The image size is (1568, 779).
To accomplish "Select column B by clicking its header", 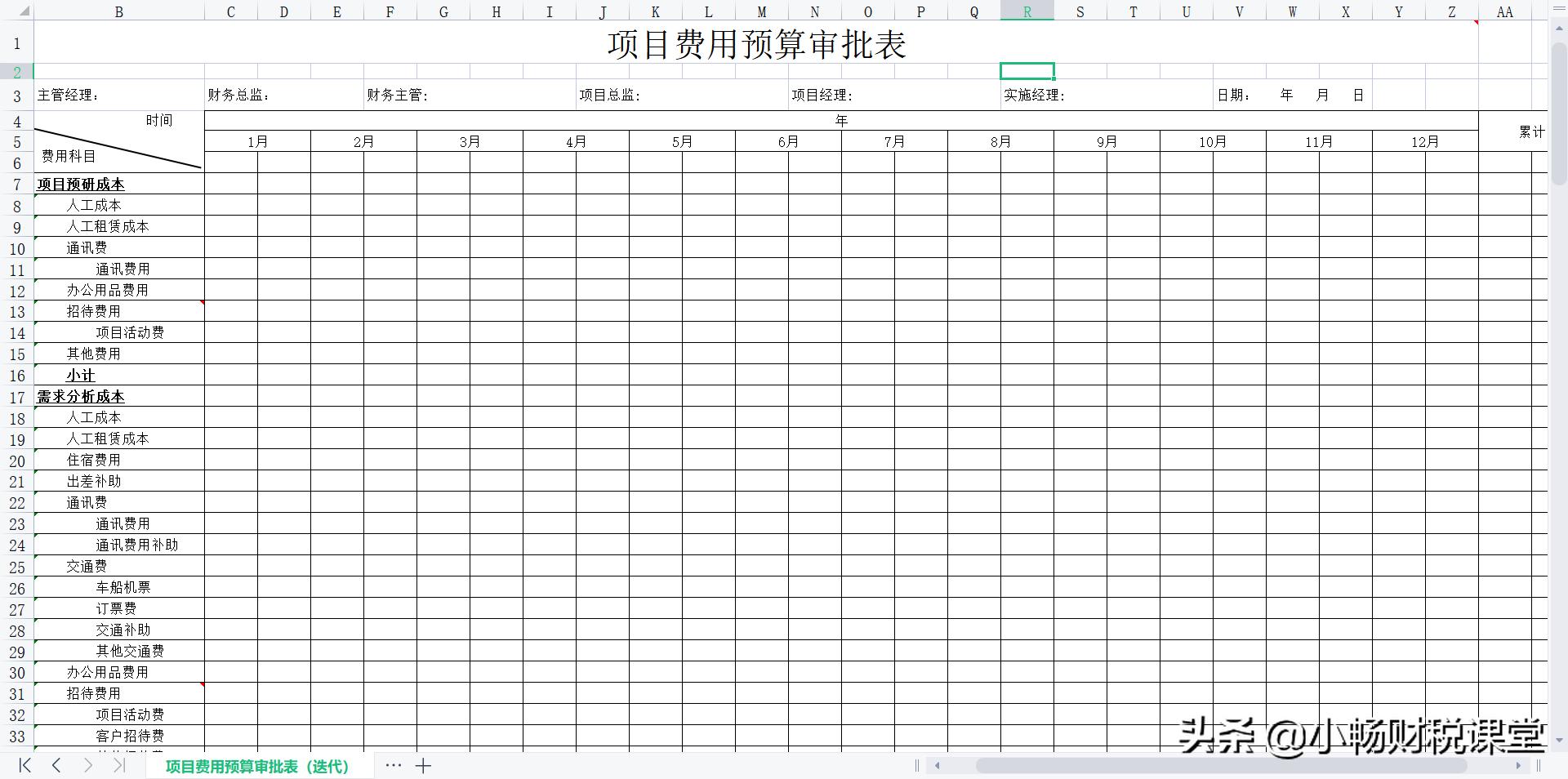I will tap(118, 11).
